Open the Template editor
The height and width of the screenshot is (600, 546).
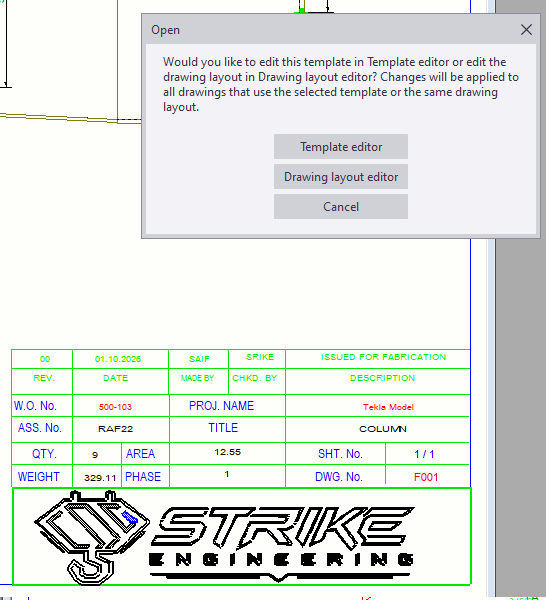click(341, 147)
